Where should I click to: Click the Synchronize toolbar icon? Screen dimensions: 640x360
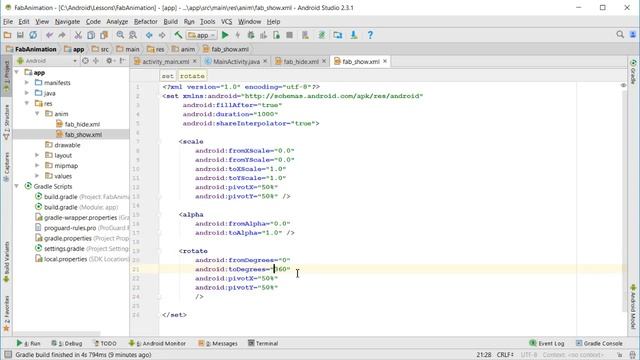click(x=33, y=35)
